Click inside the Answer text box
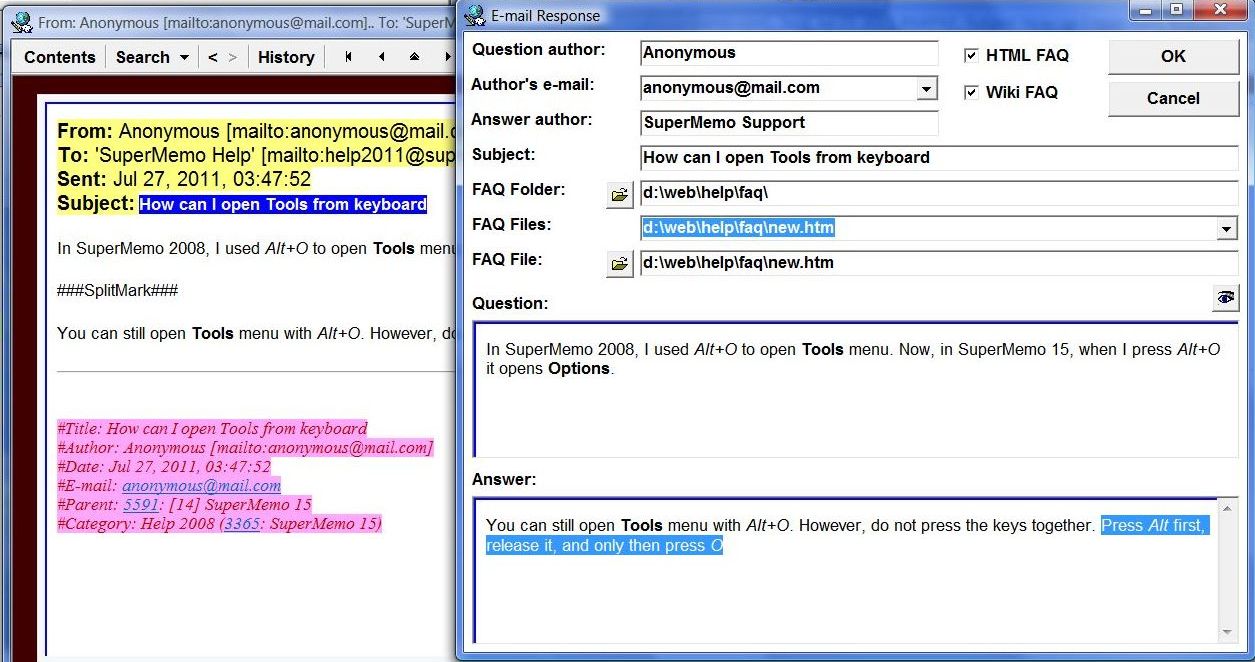The width and height of the screenshot is (1255, 662). coord(846,570)
